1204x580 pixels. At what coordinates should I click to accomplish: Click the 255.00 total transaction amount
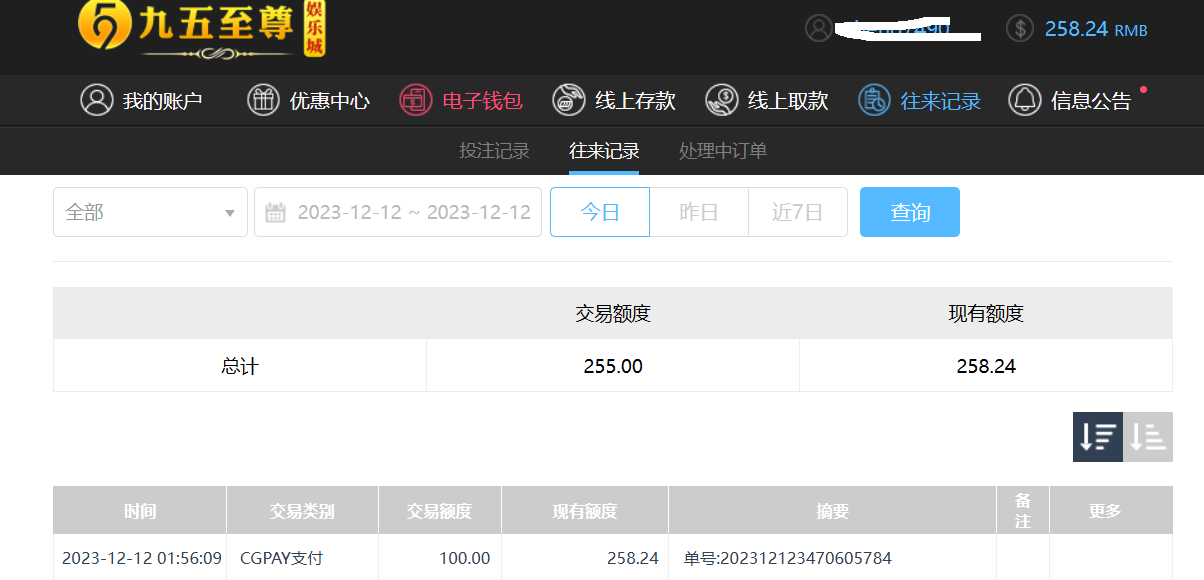[x=613, y=366]
